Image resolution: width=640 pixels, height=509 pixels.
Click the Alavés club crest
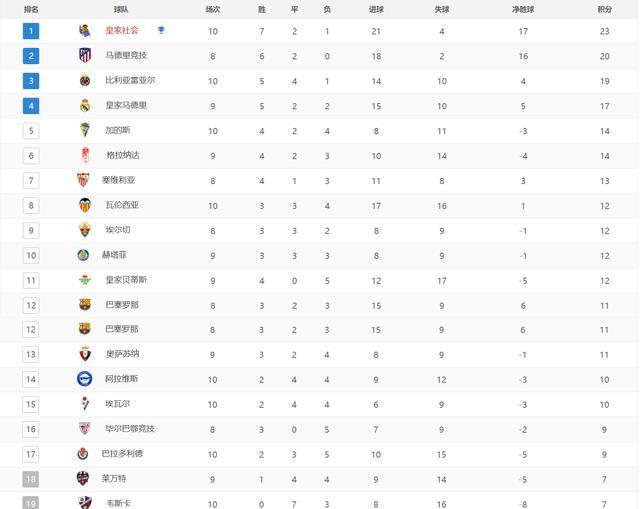click(x=84, y=379)
